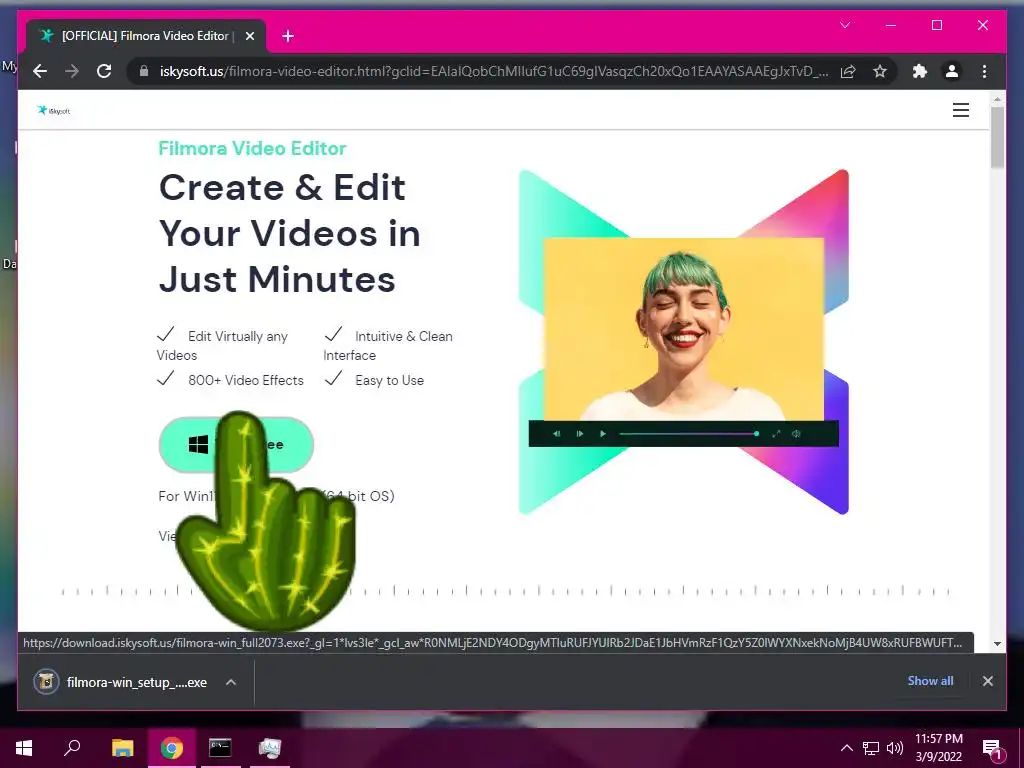View site information via the lock icon
The height and width of the screenshot is (768, 1024).
click(x=144, y=71)
